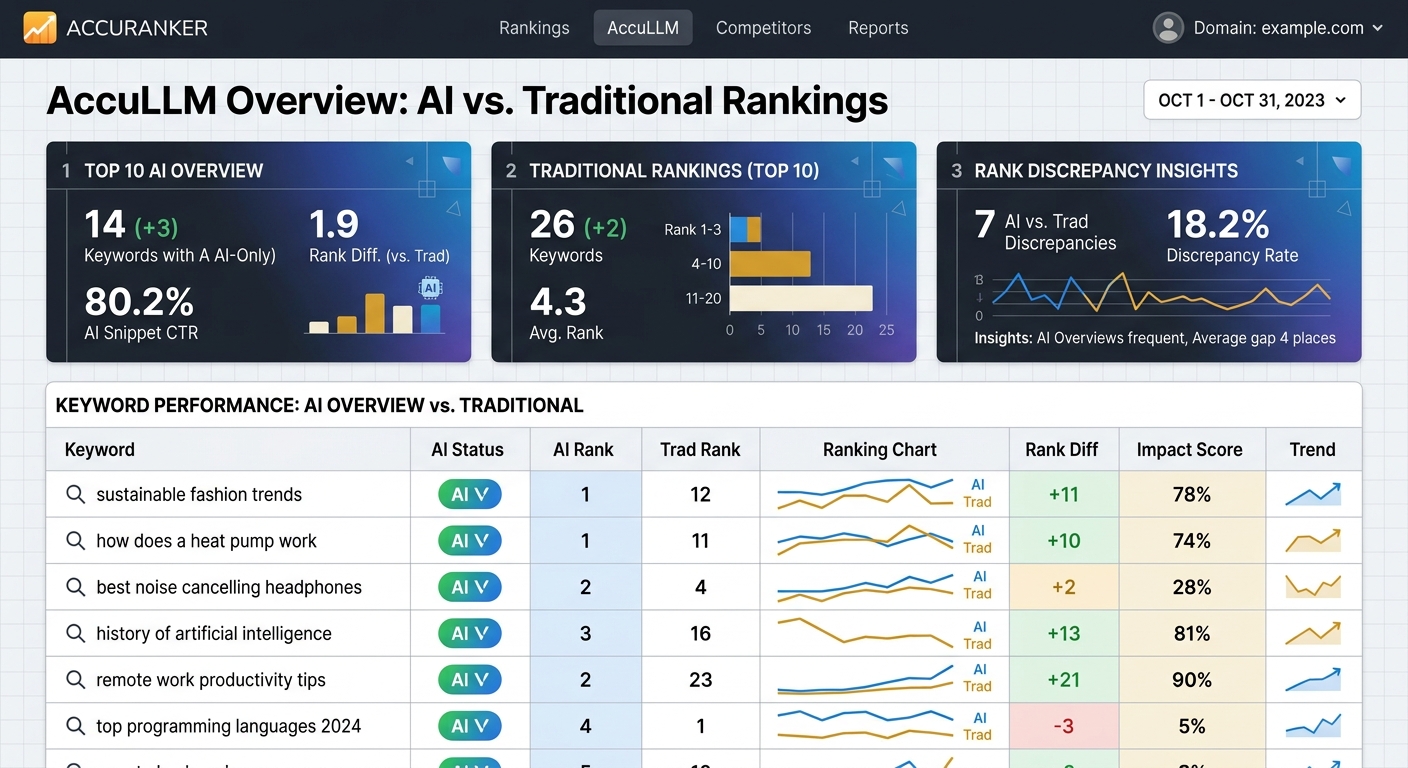Viewport: 1408px width, 768px height.
Task: Click the magnifier icon beside 'remote work productivity tips'
Action: [x=75, y=679]
